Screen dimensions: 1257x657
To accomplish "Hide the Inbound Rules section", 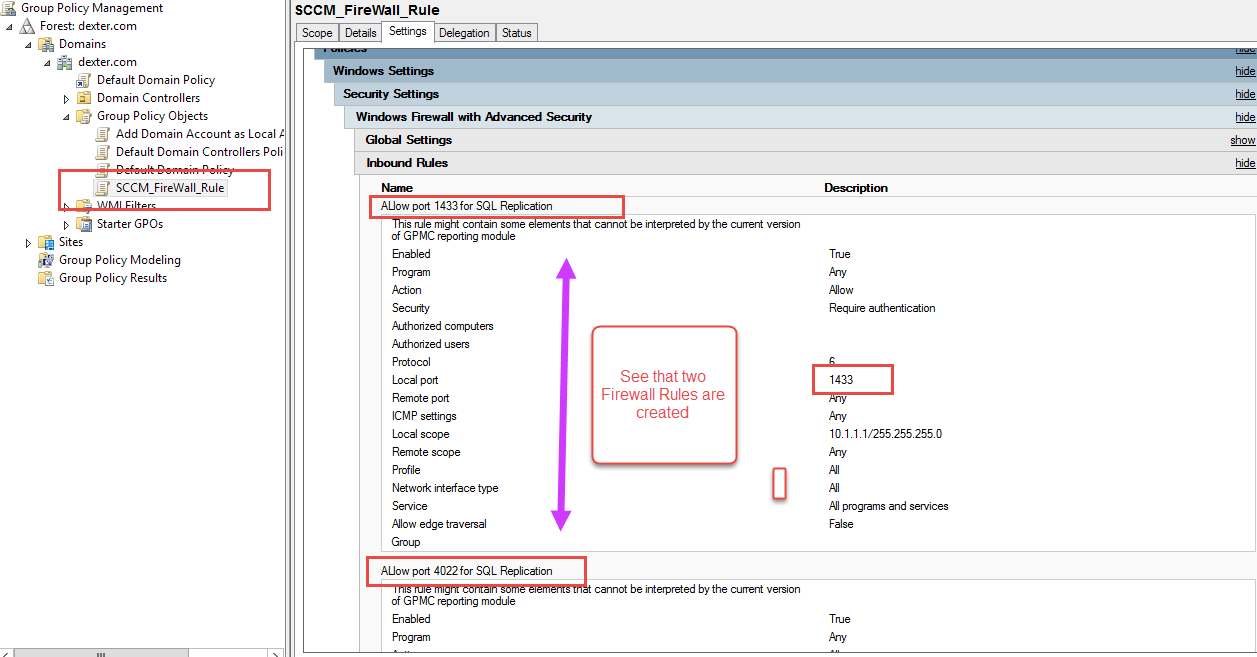I will (1244, 162).
